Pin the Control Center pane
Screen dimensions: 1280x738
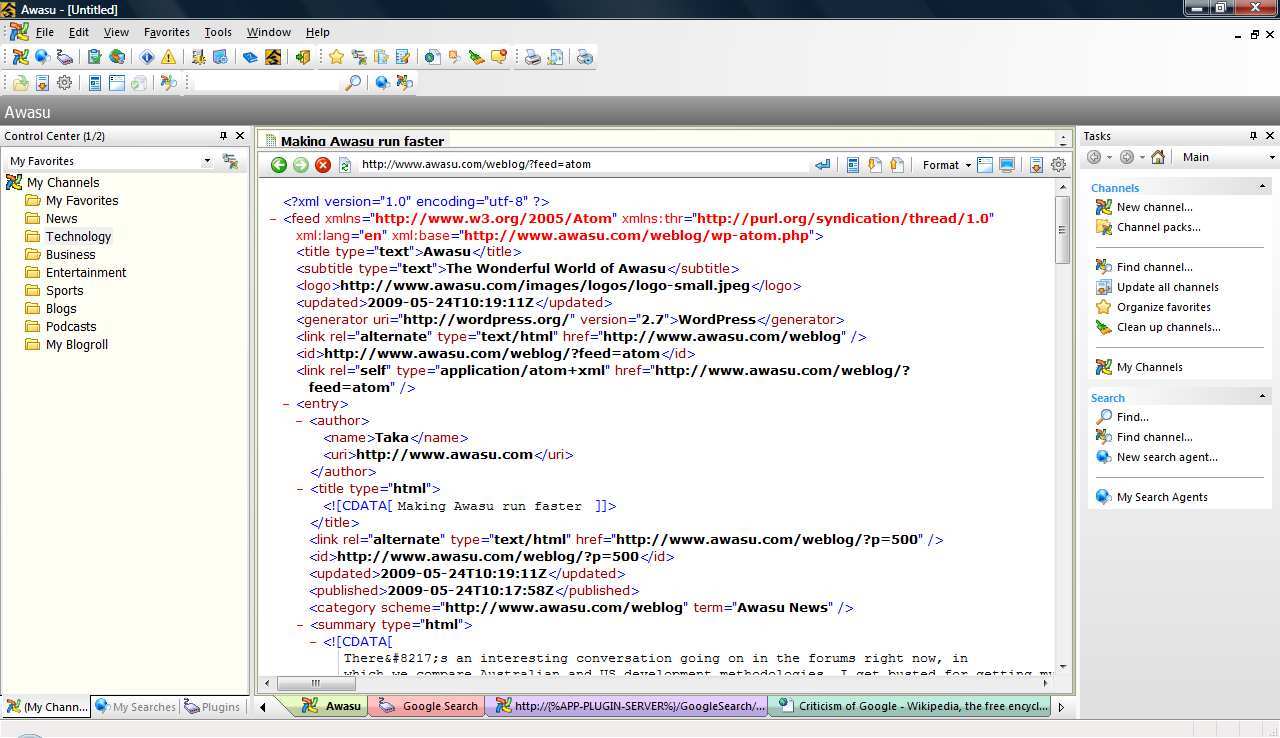pos(223,136)
